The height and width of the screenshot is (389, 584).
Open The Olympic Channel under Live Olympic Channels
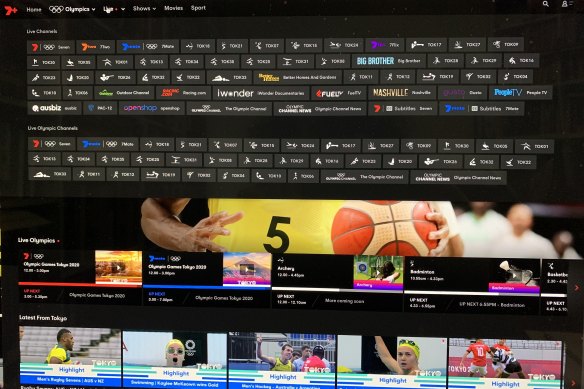click(365, 177)
